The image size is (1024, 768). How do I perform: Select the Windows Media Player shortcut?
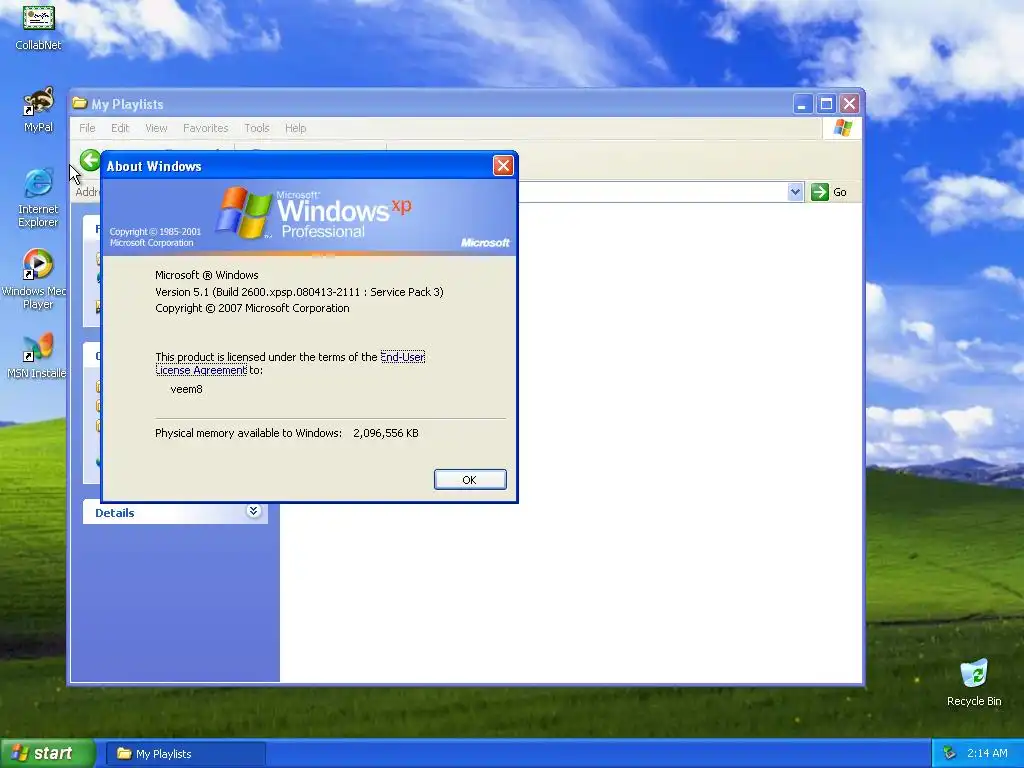point(37,279)
